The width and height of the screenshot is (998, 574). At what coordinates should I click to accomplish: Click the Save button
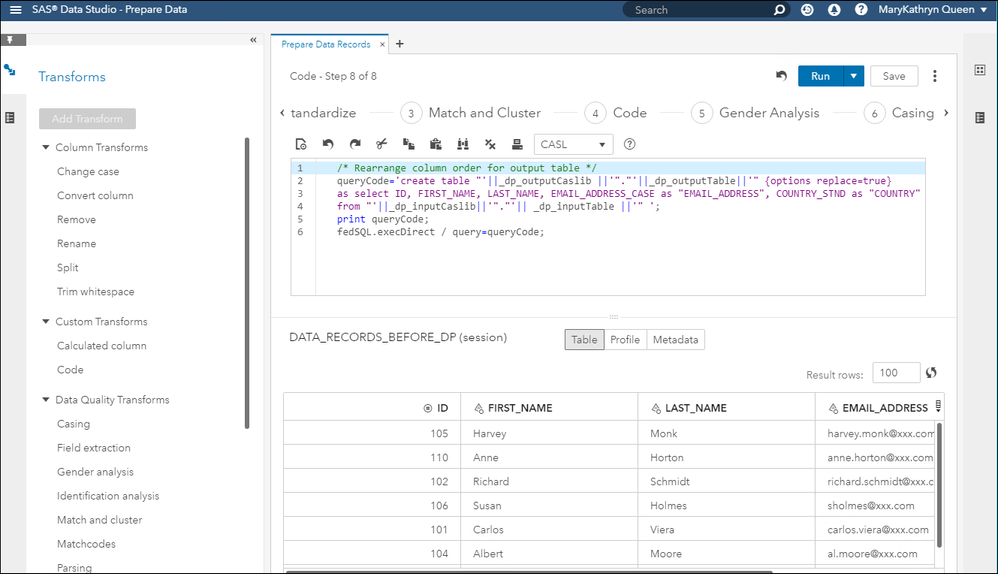click(x=894, y=76)
